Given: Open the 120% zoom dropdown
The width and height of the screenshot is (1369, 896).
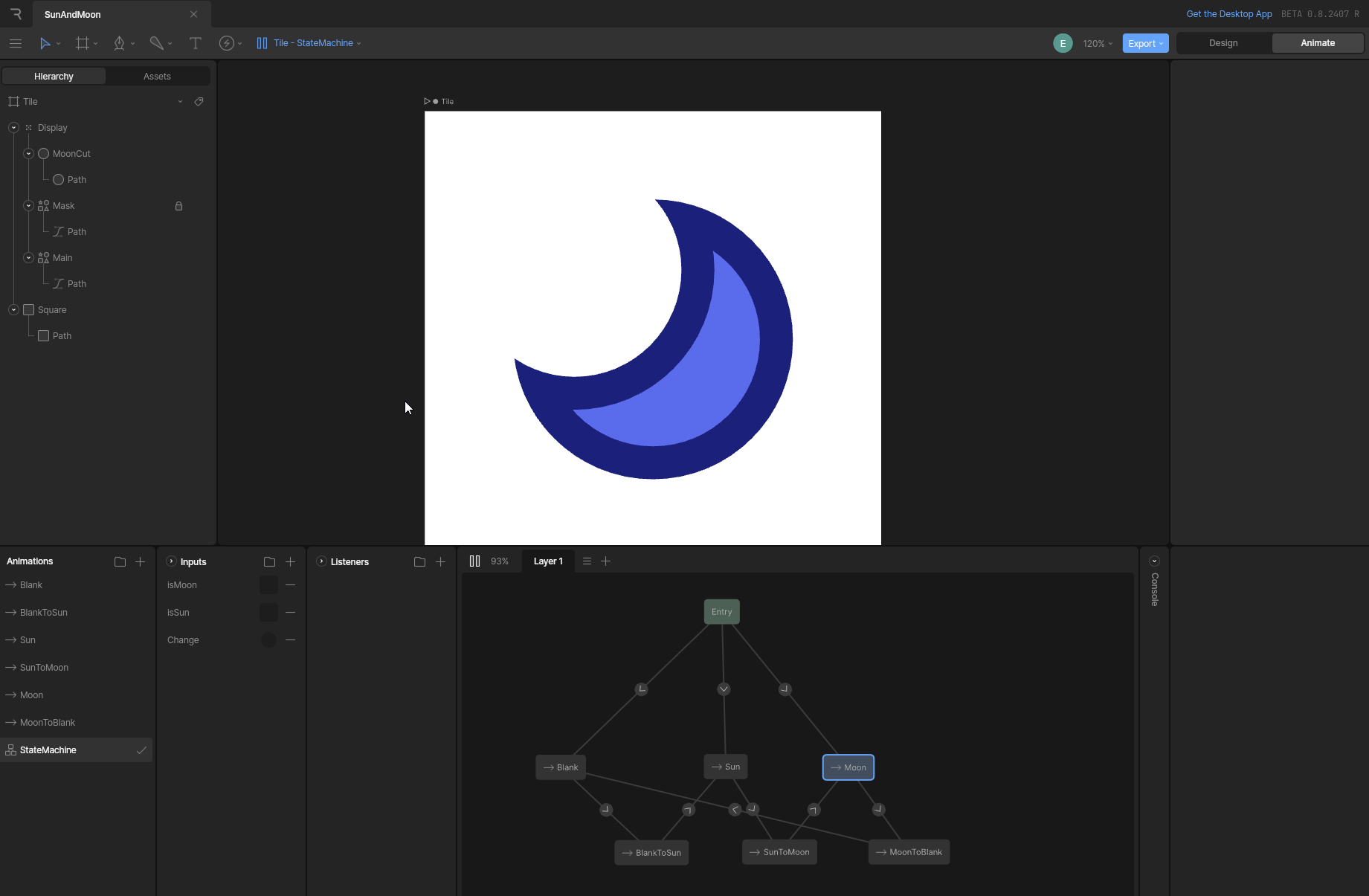Looking at the screenshot, I should click(x=1098, y=44).
